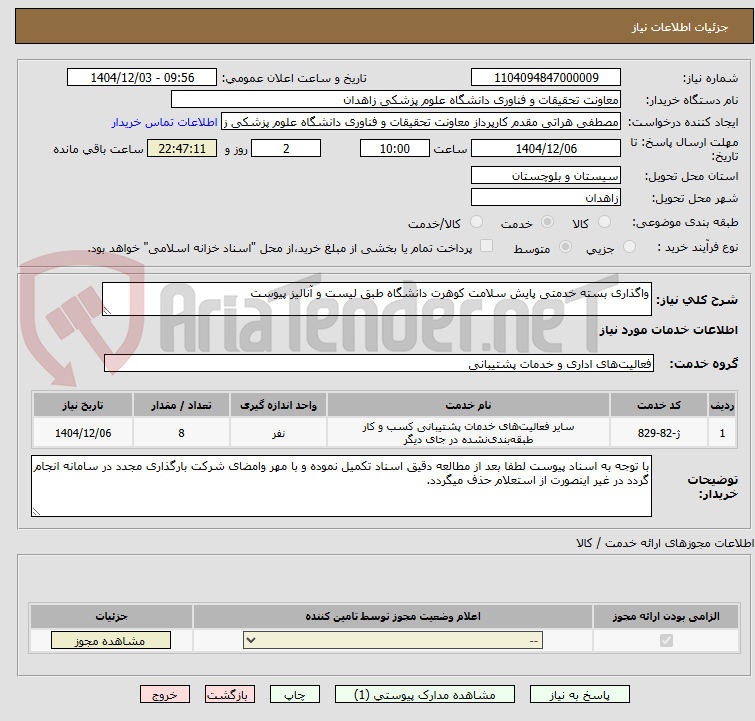755x721 pixels.
Task: Click the چاپ print button
Action: coord(294,695)
